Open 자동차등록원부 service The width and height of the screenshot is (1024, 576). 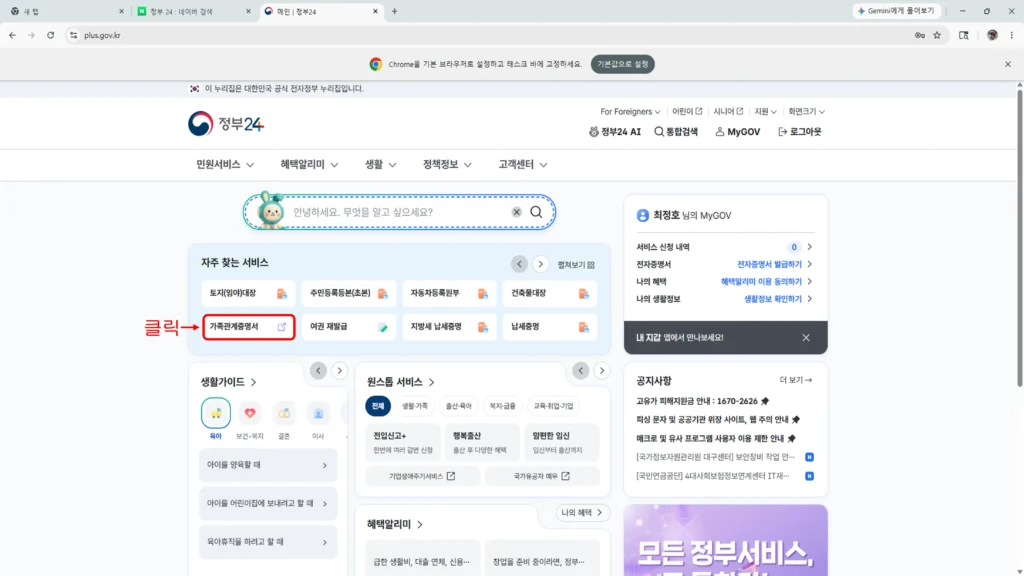[449, 293]
